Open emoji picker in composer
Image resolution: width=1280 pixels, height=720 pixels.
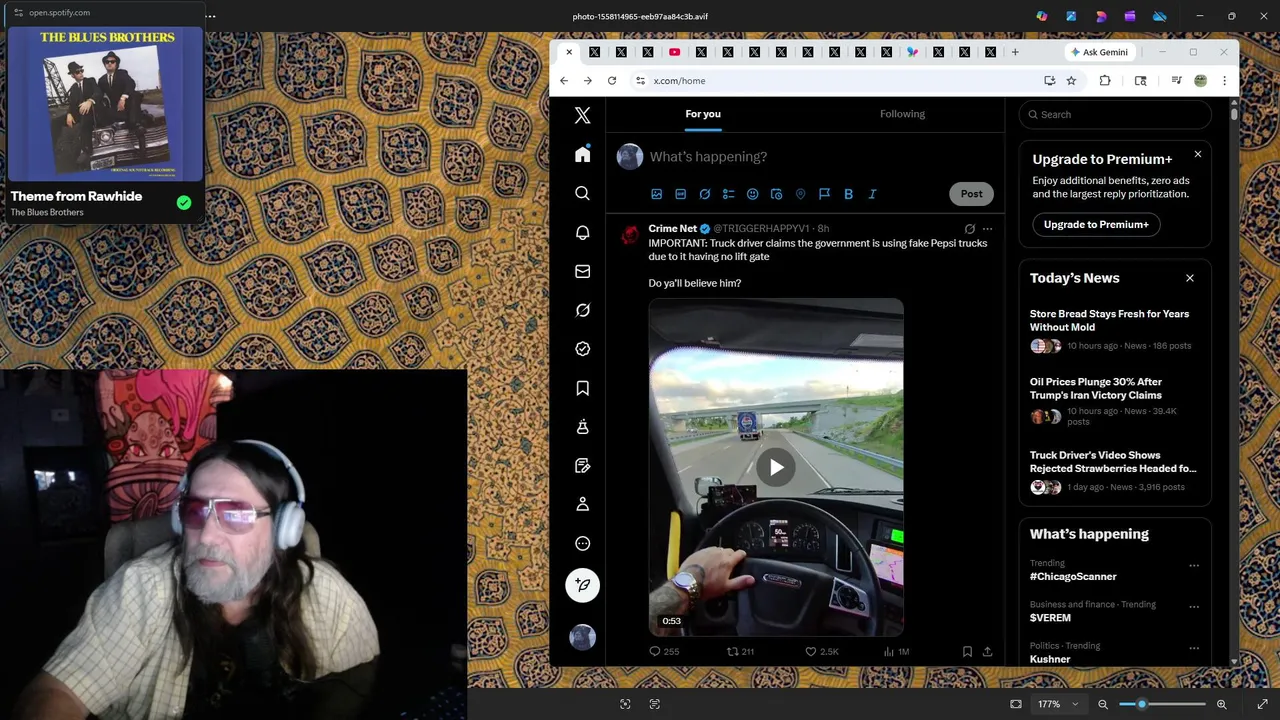(752, 194)
